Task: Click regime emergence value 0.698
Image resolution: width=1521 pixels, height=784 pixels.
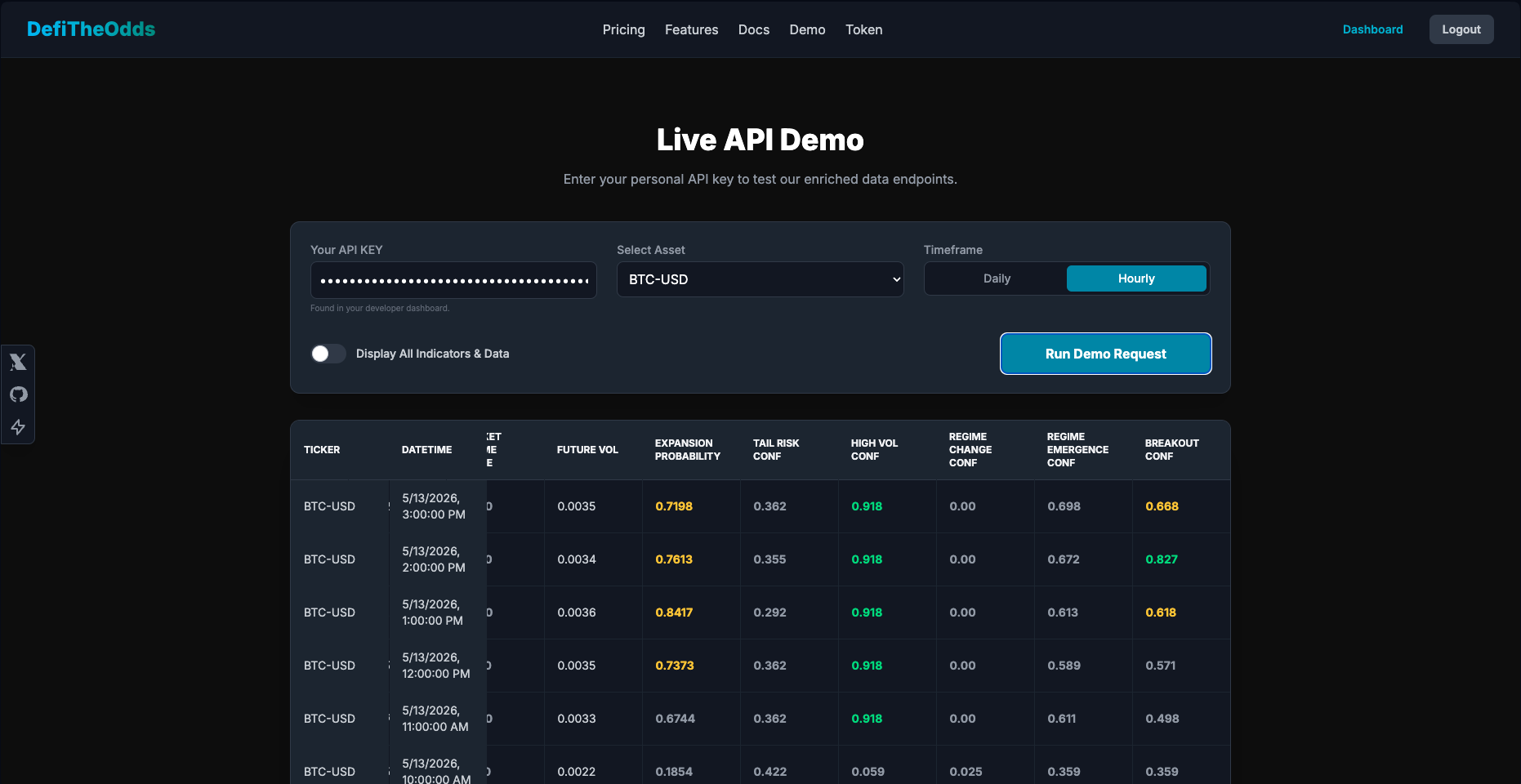Action: pyautogui.click(x=1064, y=506)
